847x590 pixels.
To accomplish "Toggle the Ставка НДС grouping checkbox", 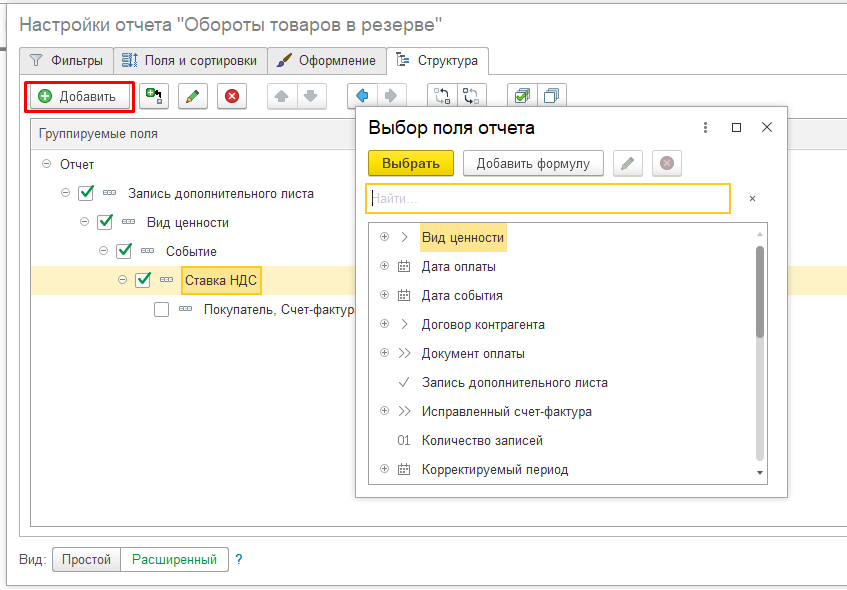I will 143,280.
